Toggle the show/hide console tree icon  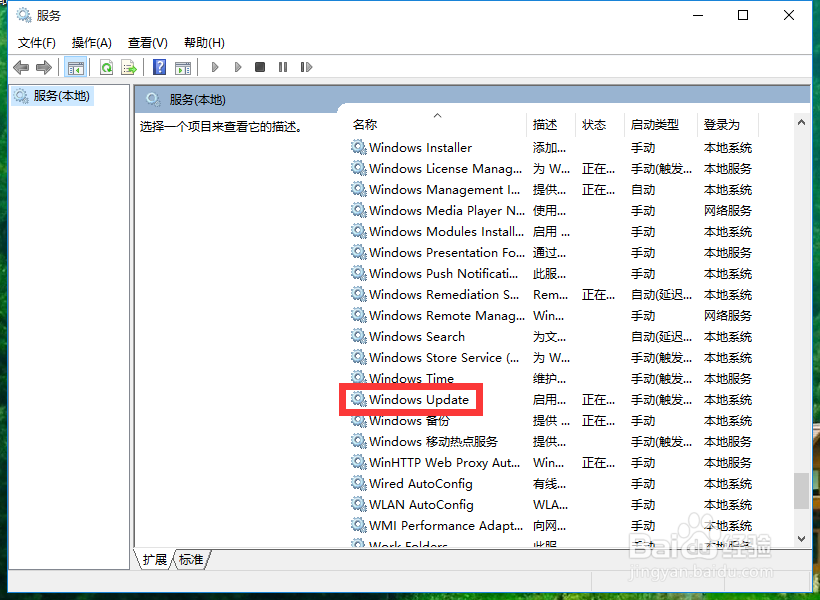[75, 67]
